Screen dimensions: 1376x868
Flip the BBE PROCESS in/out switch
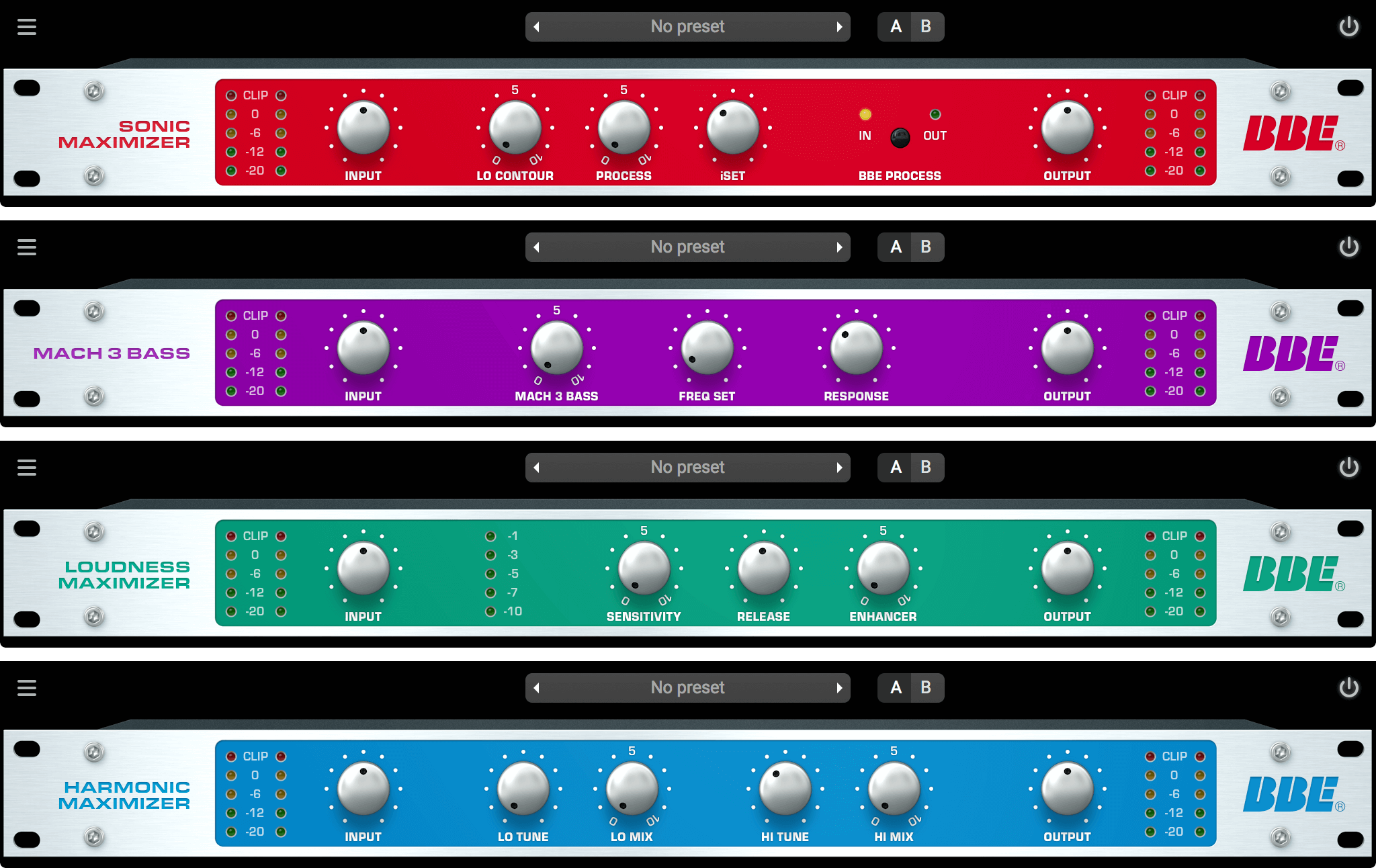pyautogui.click(x=900, y=138)
